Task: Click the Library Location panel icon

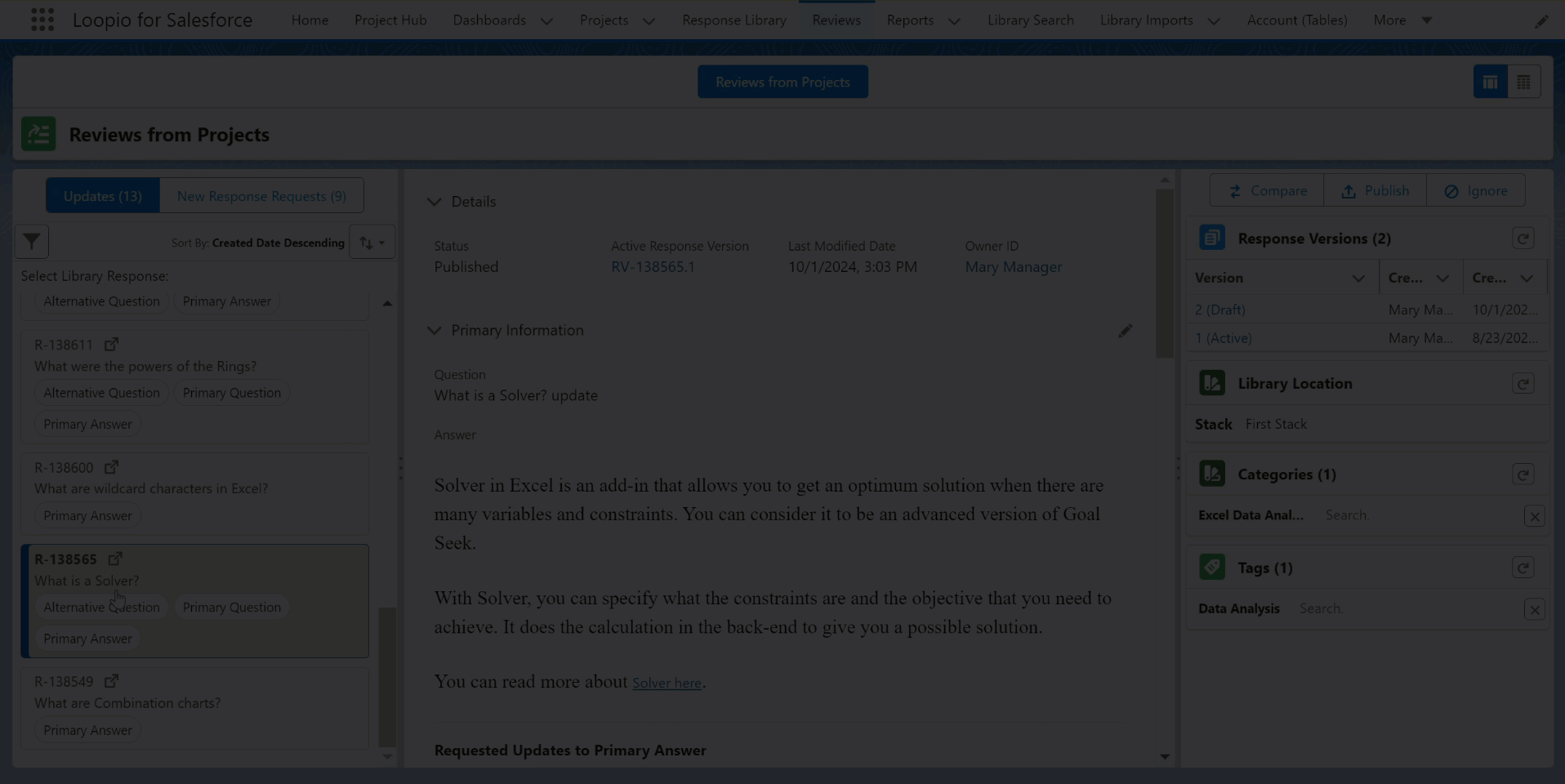Action: tap(1212, 383)
